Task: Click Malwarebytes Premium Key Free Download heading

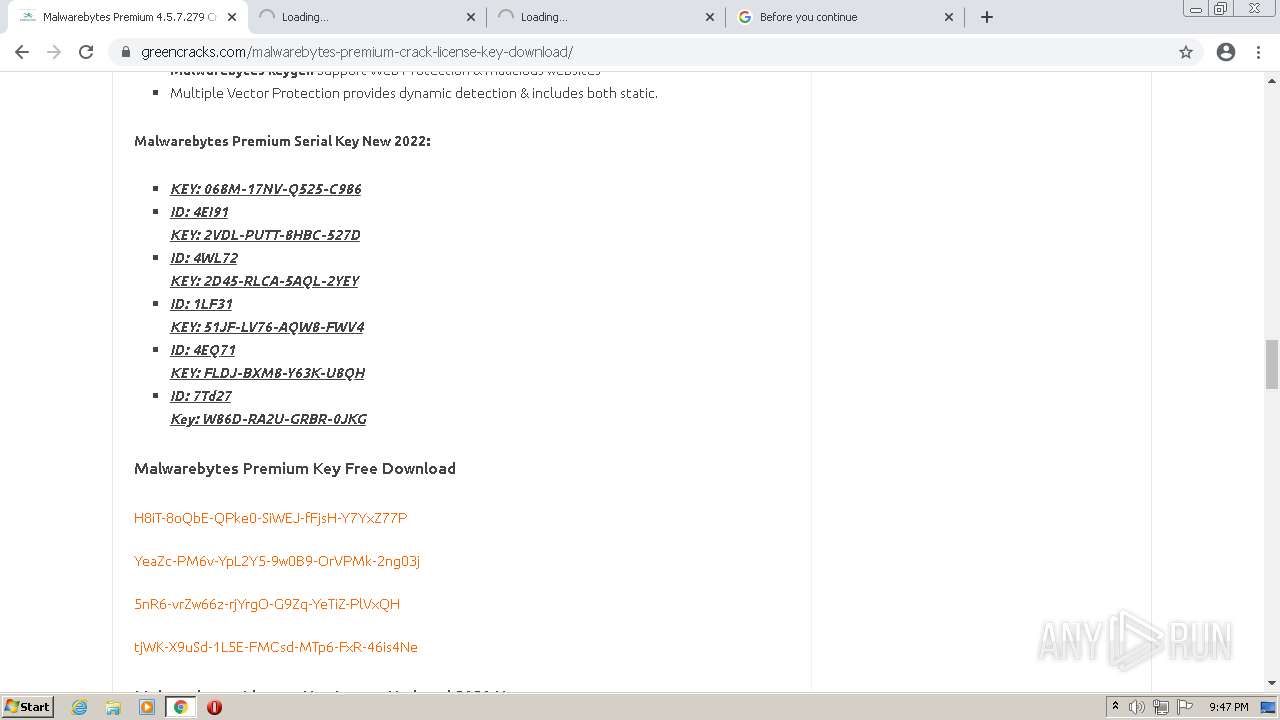Action: 295,468
